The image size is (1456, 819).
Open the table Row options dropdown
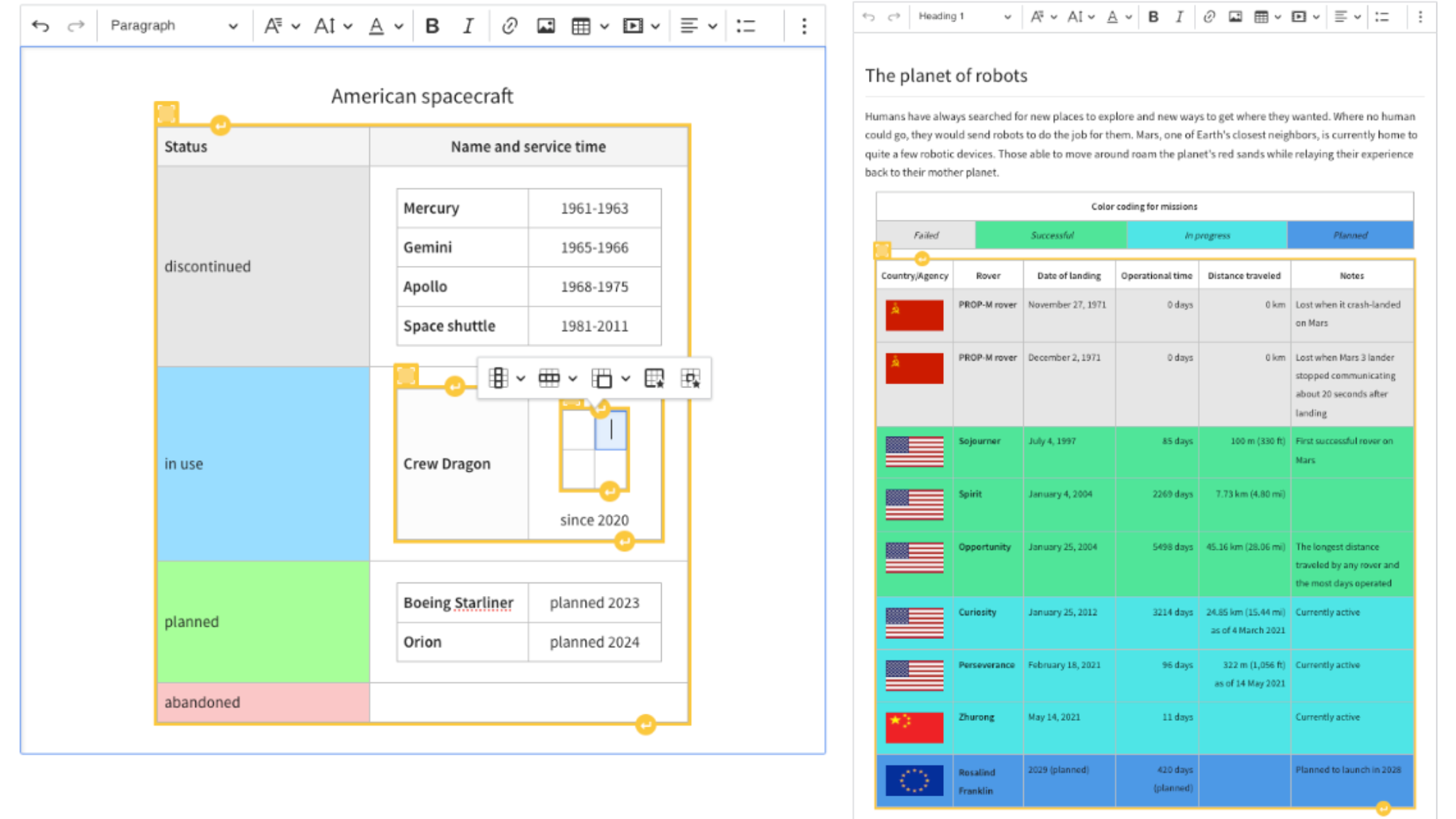point(558,378)
